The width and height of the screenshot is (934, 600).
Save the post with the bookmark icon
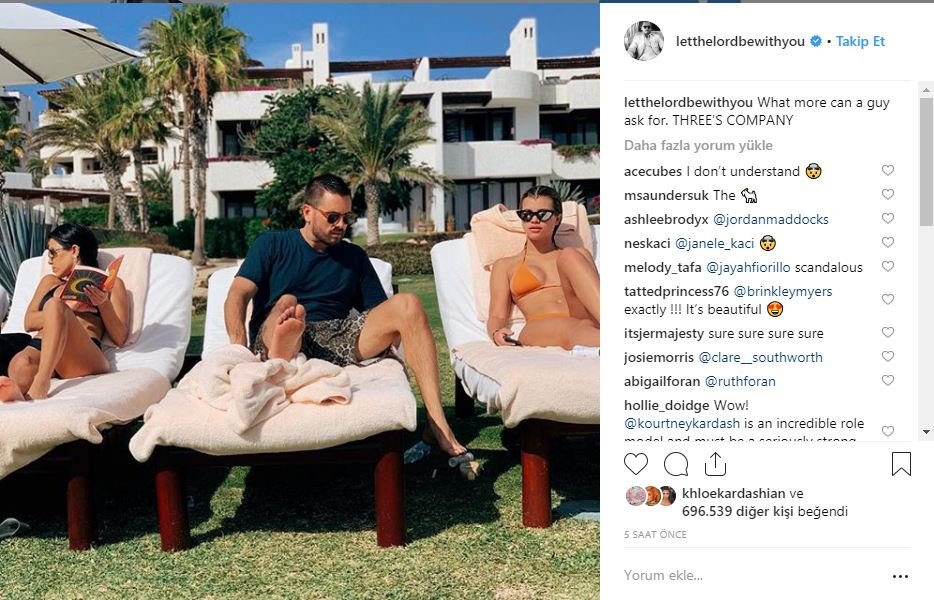pyautogui.click(x=901, y=464)
